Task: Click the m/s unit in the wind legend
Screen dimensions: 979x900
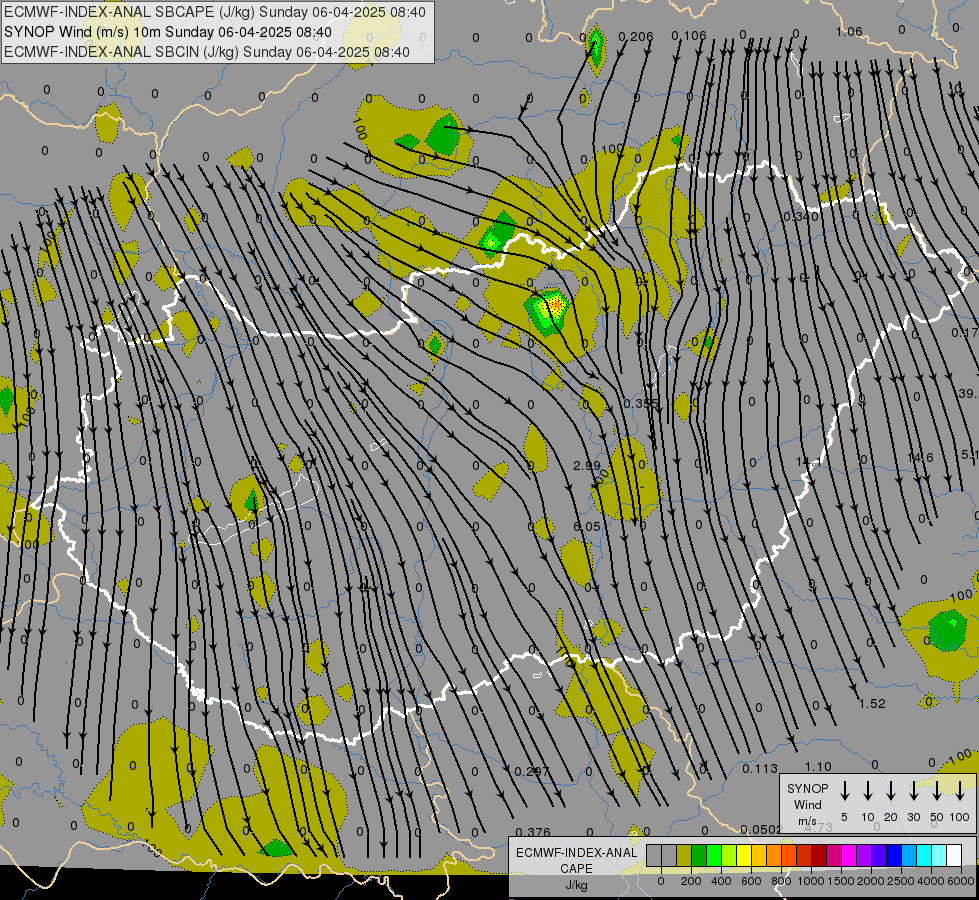Action: (807, 821)
